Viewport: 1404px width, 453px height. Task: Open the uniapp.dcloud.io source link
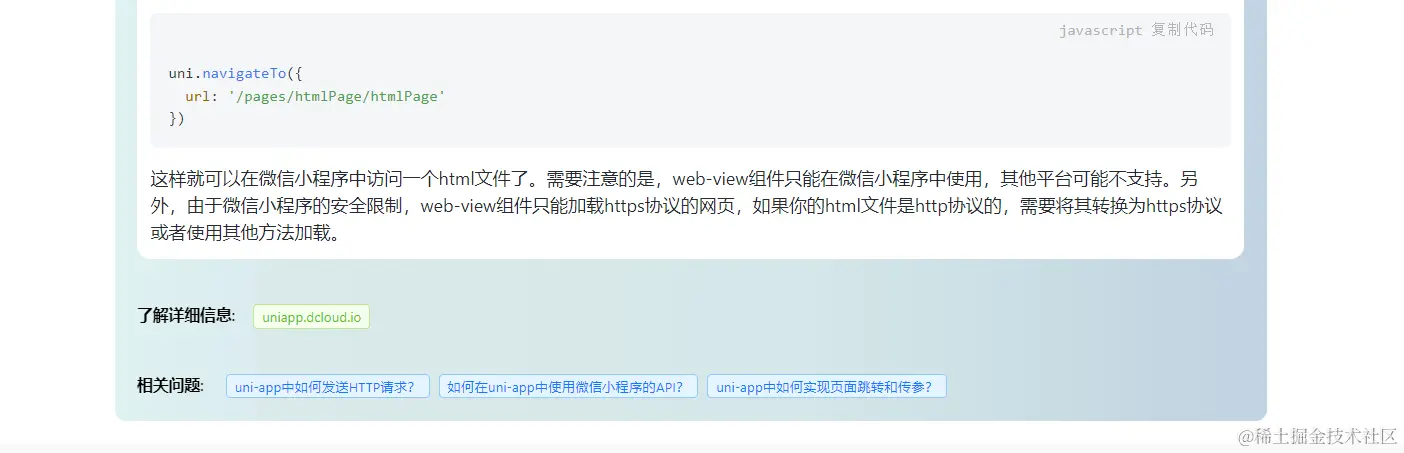pyautogui.click(x=311, y=316)
